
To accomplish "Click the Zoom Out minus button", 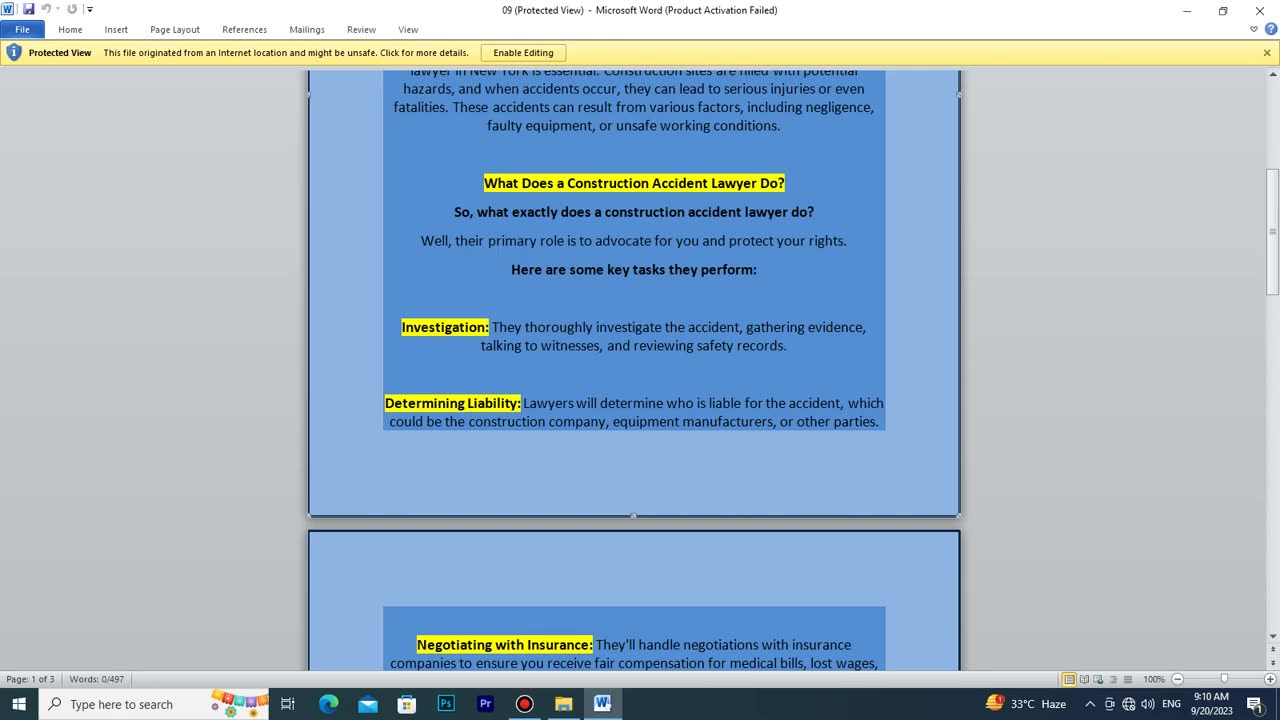I will [1177, 680].
